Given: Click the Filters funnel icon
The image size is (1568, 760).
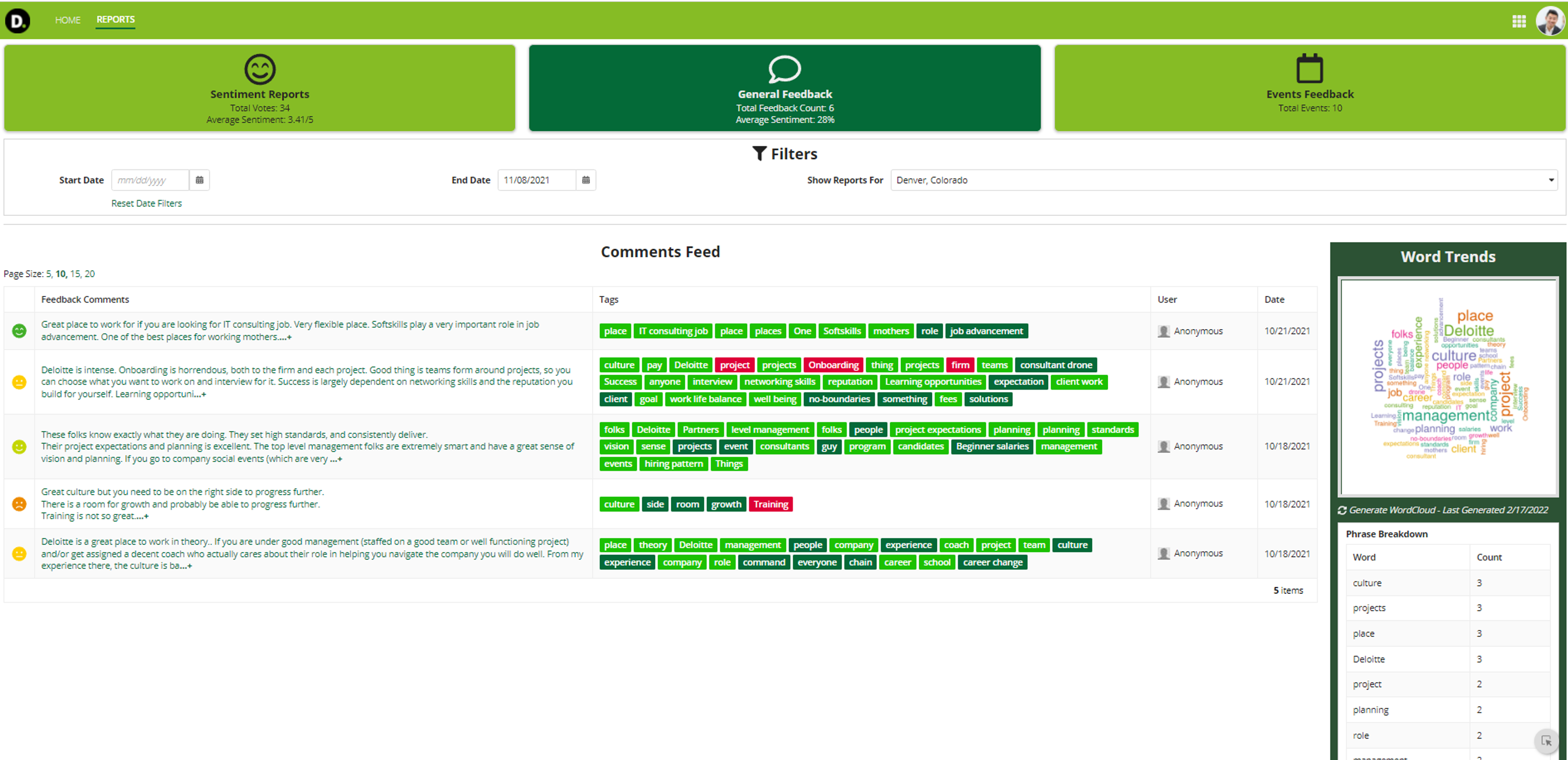Looking at the screenshot, I should (x=759, y=153).
